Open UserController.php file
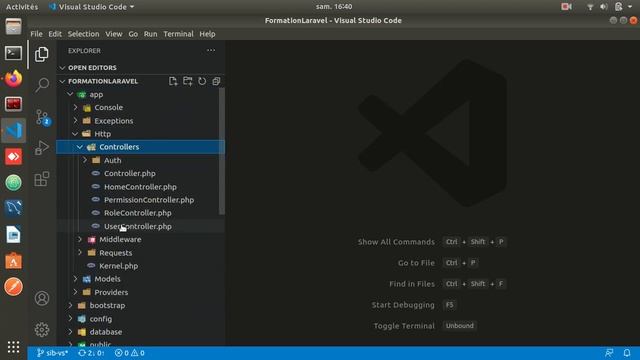 [140, 226]
